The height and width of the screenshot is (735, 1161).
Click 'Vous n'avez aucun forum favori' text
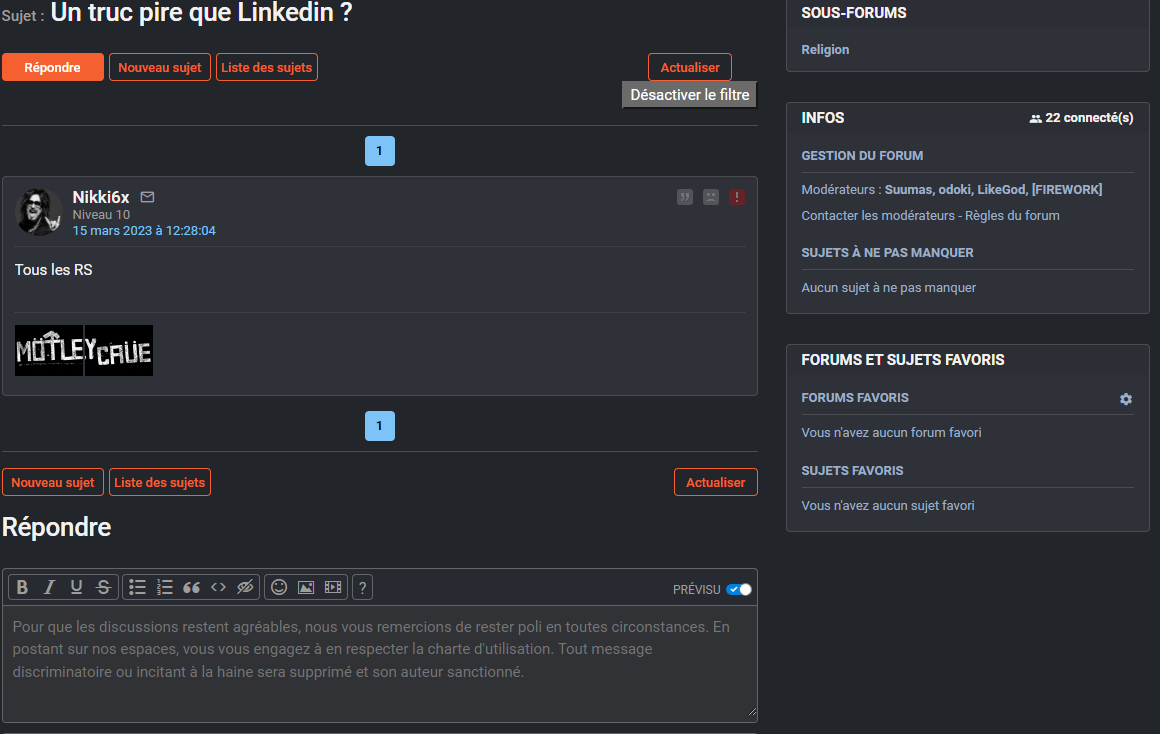891,433
